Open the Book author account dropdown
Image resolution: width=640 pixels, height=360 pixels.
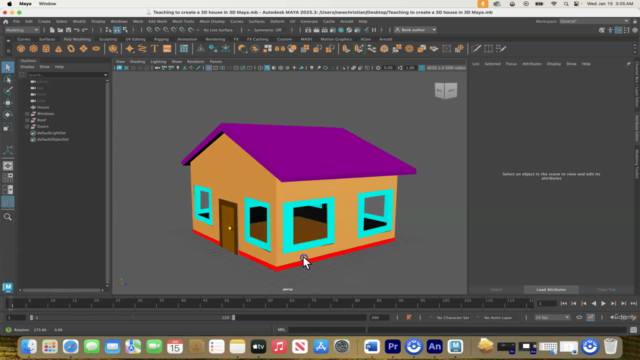click(416, 30)
